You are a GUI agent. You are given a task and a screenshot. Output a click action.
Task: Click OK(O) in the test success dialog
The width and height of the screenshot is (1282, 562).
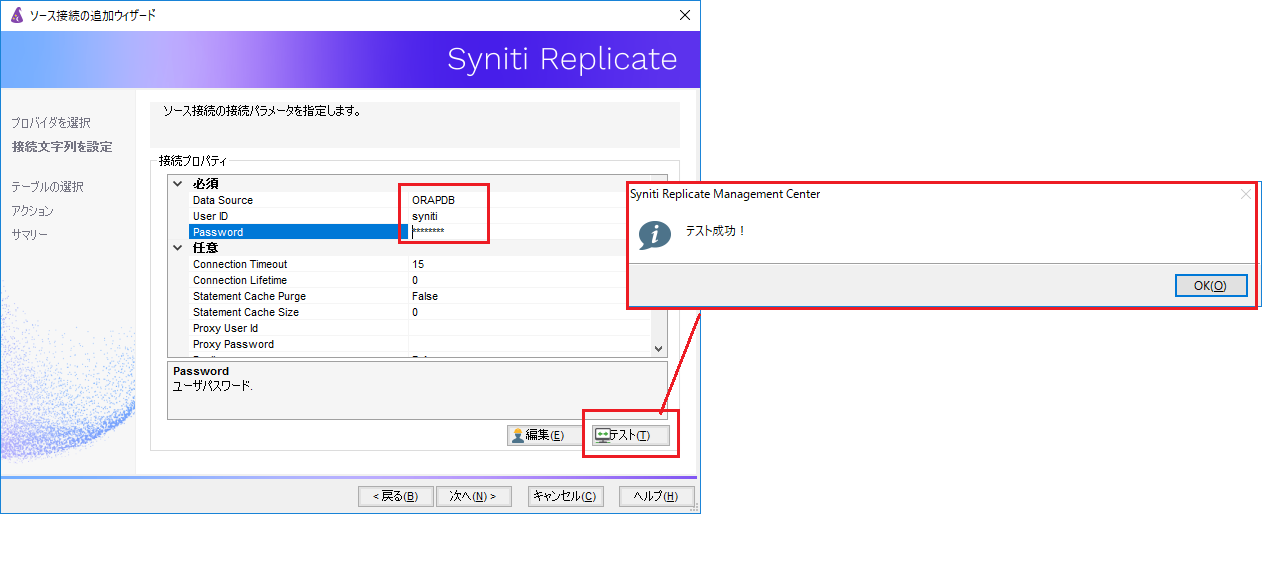(1211, 286)
